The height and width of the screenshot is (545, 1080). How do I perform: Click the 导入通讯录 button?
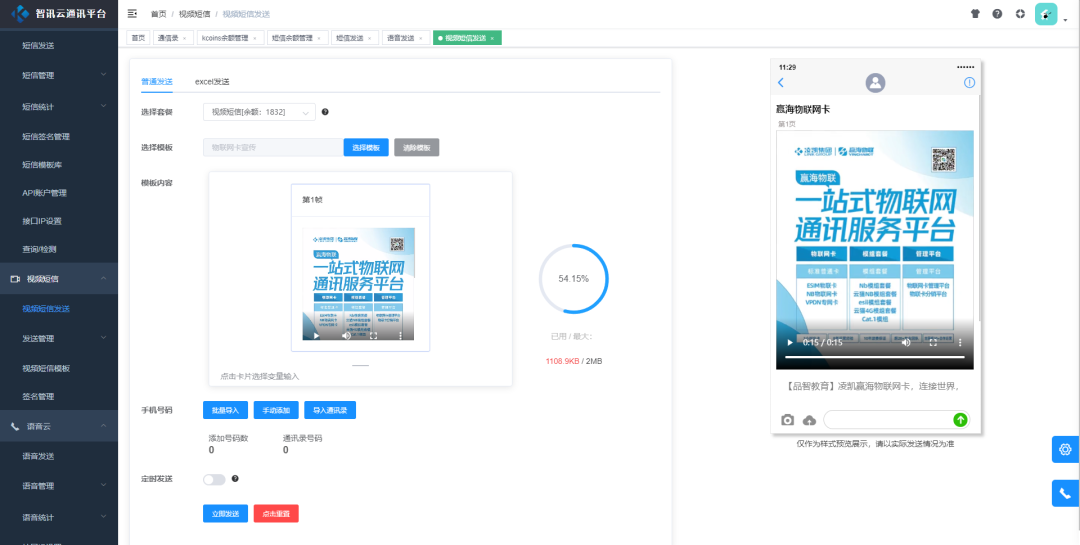(330, 410)
